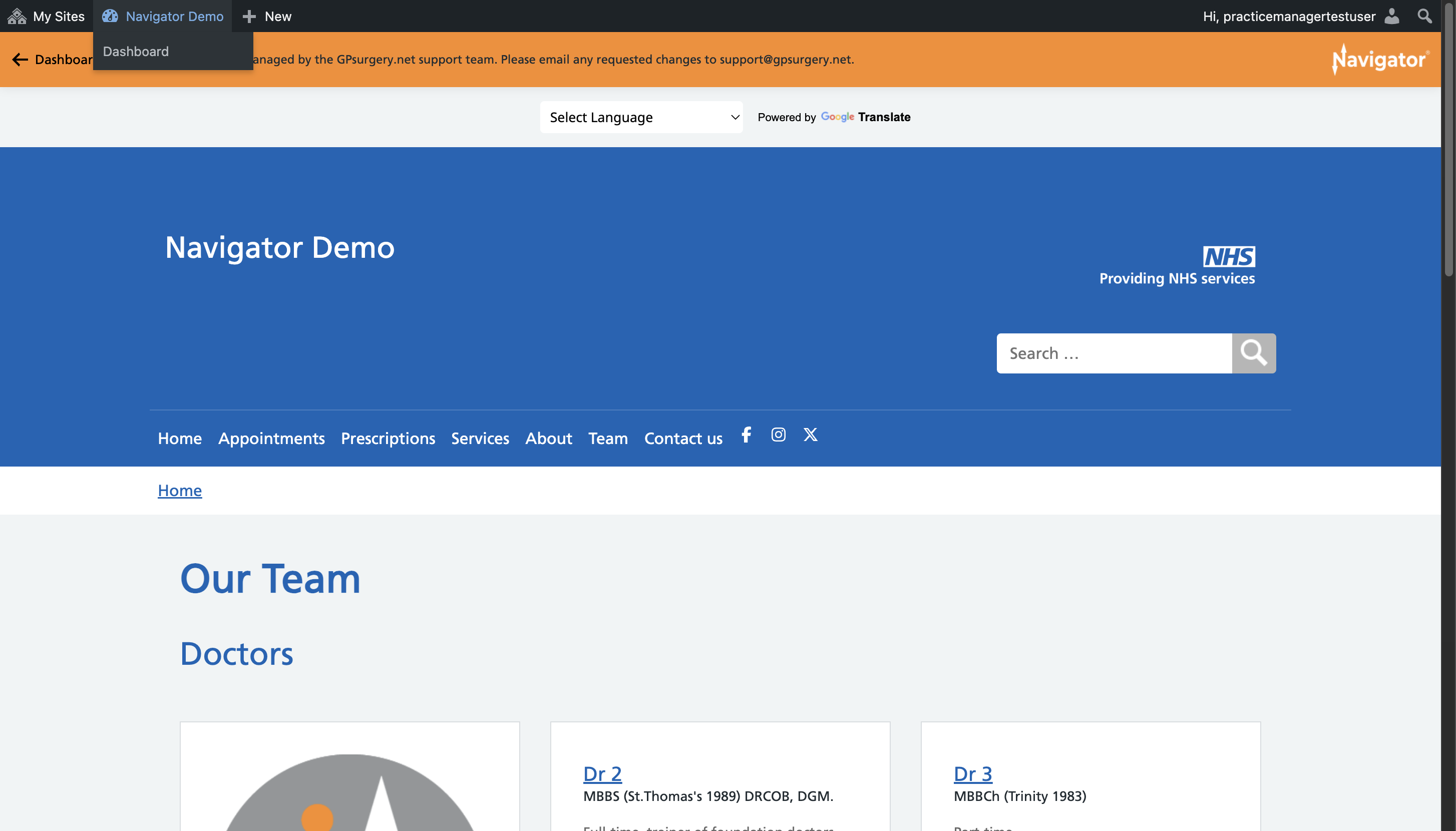Click the user avatar icon
This screenshot has height=831, width=1456.
pos(1391,16)
